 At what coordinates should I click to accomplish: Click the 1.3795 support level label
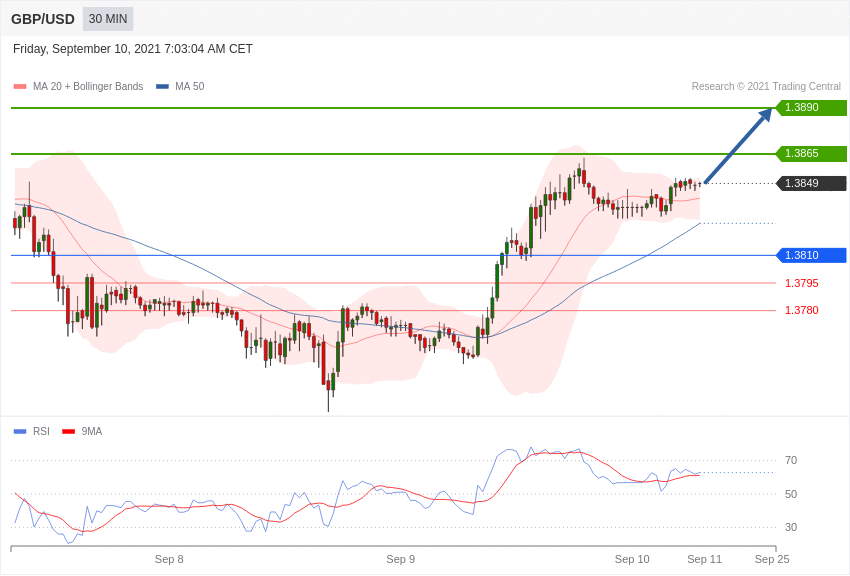[x=802, y=283]
